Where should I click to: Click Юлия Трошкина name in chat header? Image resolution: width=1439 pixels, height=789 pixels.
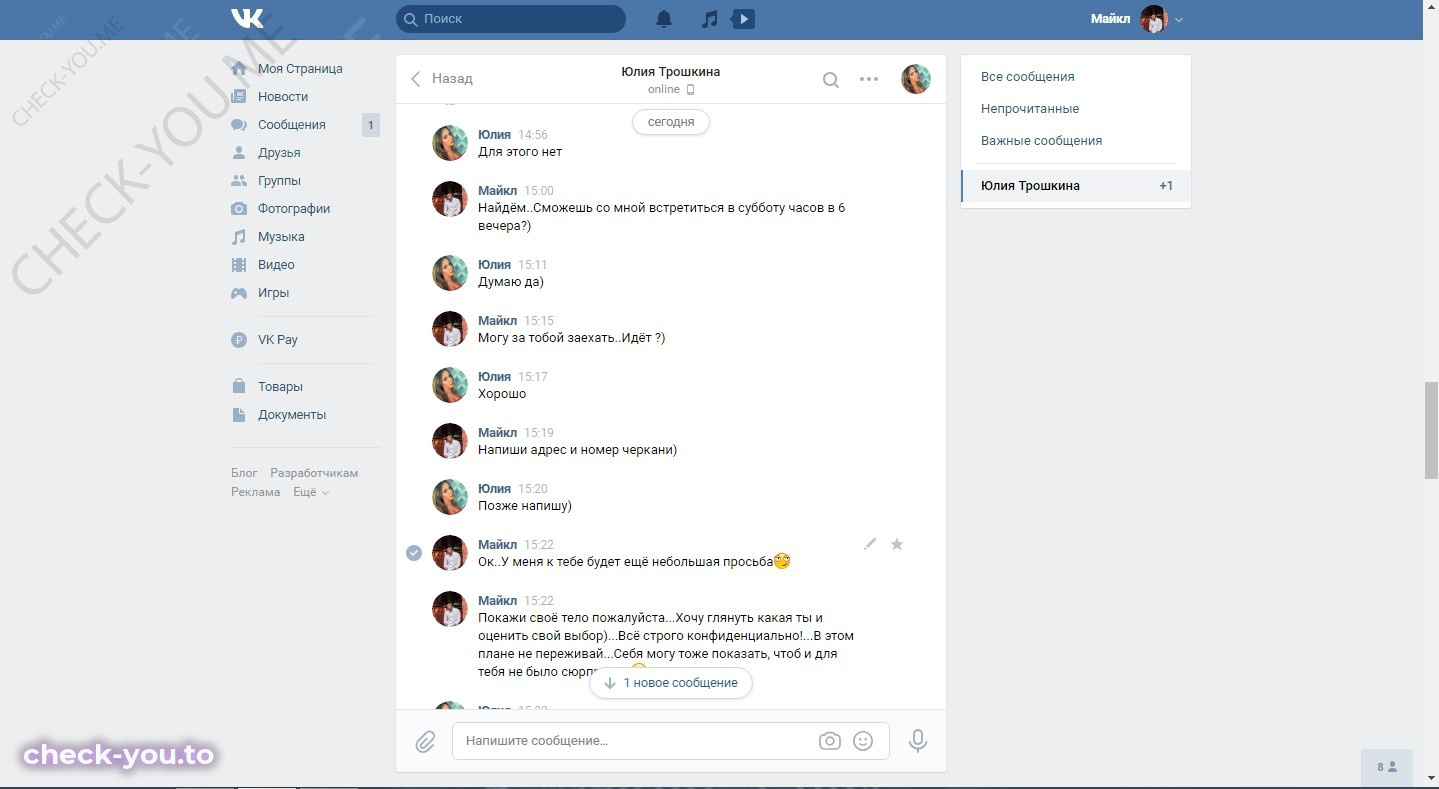pyautogui.click(x=670, y=72)
